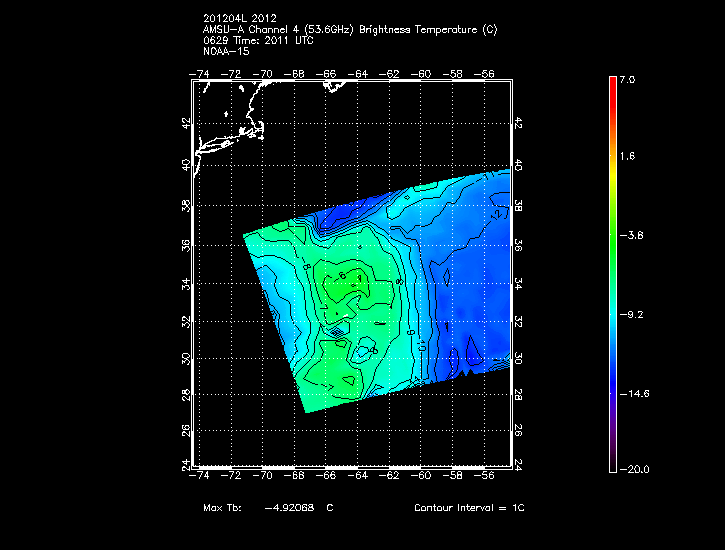Click the 'Contour Interval = 1C' text
This screenshot has height=550, width=725.
click(469, 508)
